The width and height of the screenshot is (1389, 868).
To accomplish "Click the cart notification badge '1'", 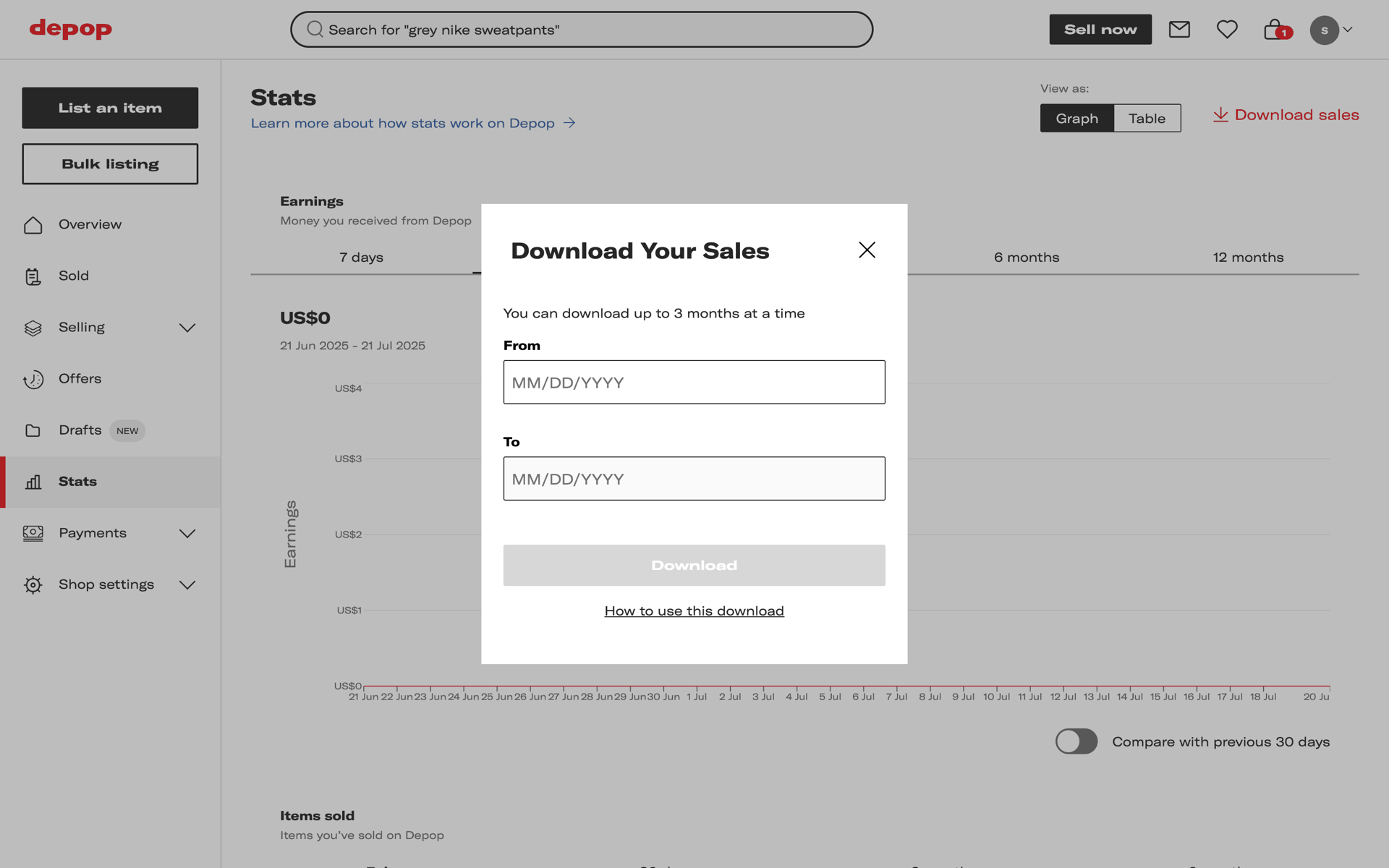I will point(1284,33).
